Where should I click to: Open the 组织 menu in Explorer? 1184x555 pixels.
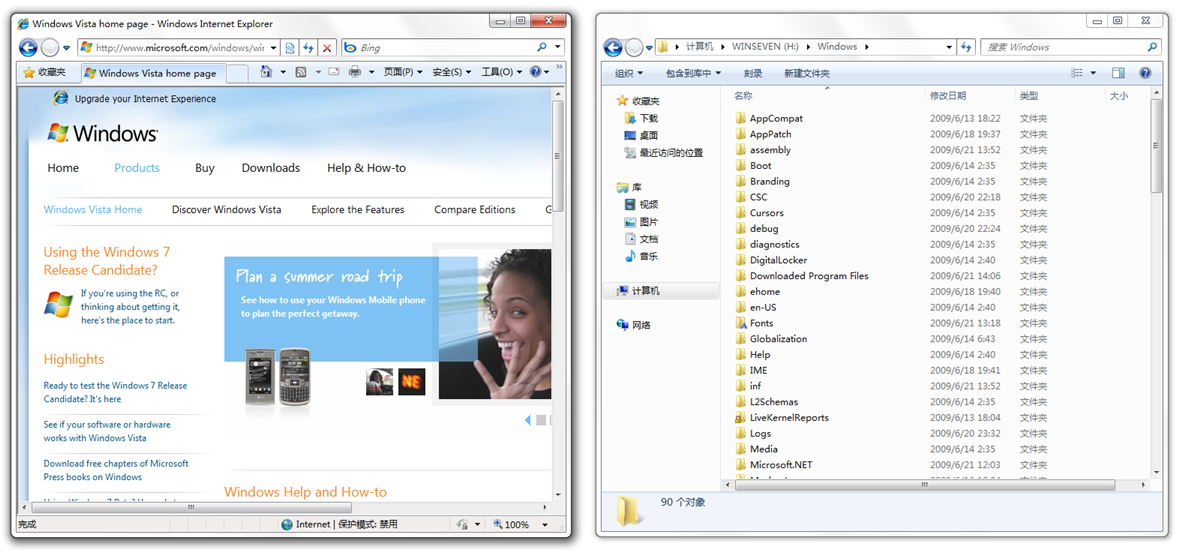tap(629, 73)
